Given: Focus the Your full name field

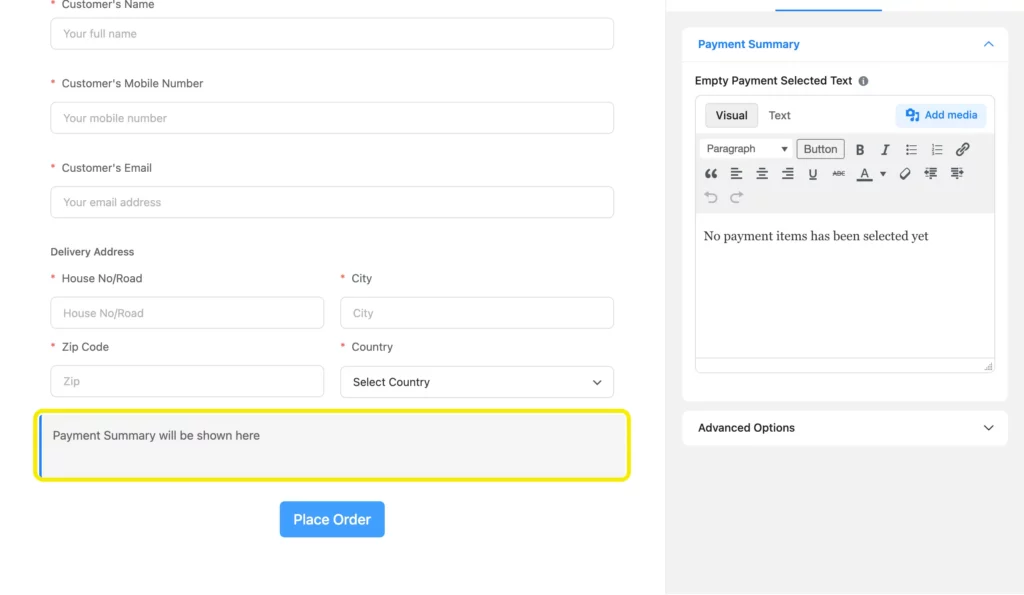Looking at the screenshot, I should [332, 34].
